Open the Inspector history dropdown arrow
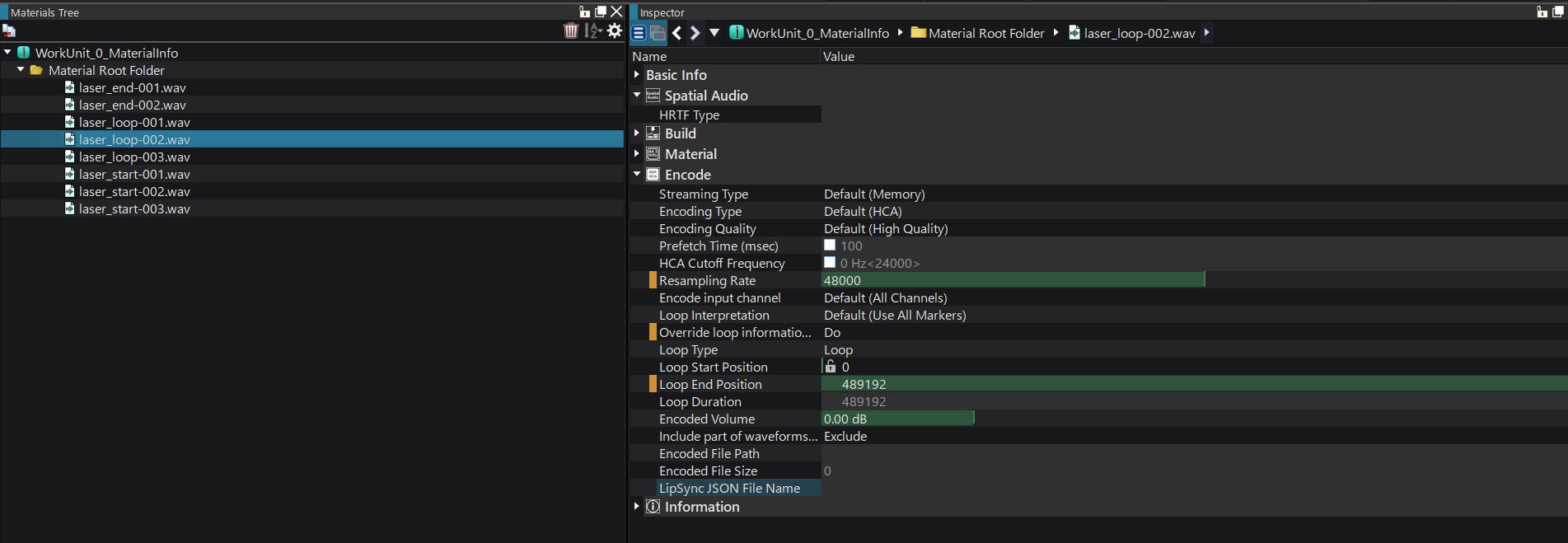 click(714, 33)
